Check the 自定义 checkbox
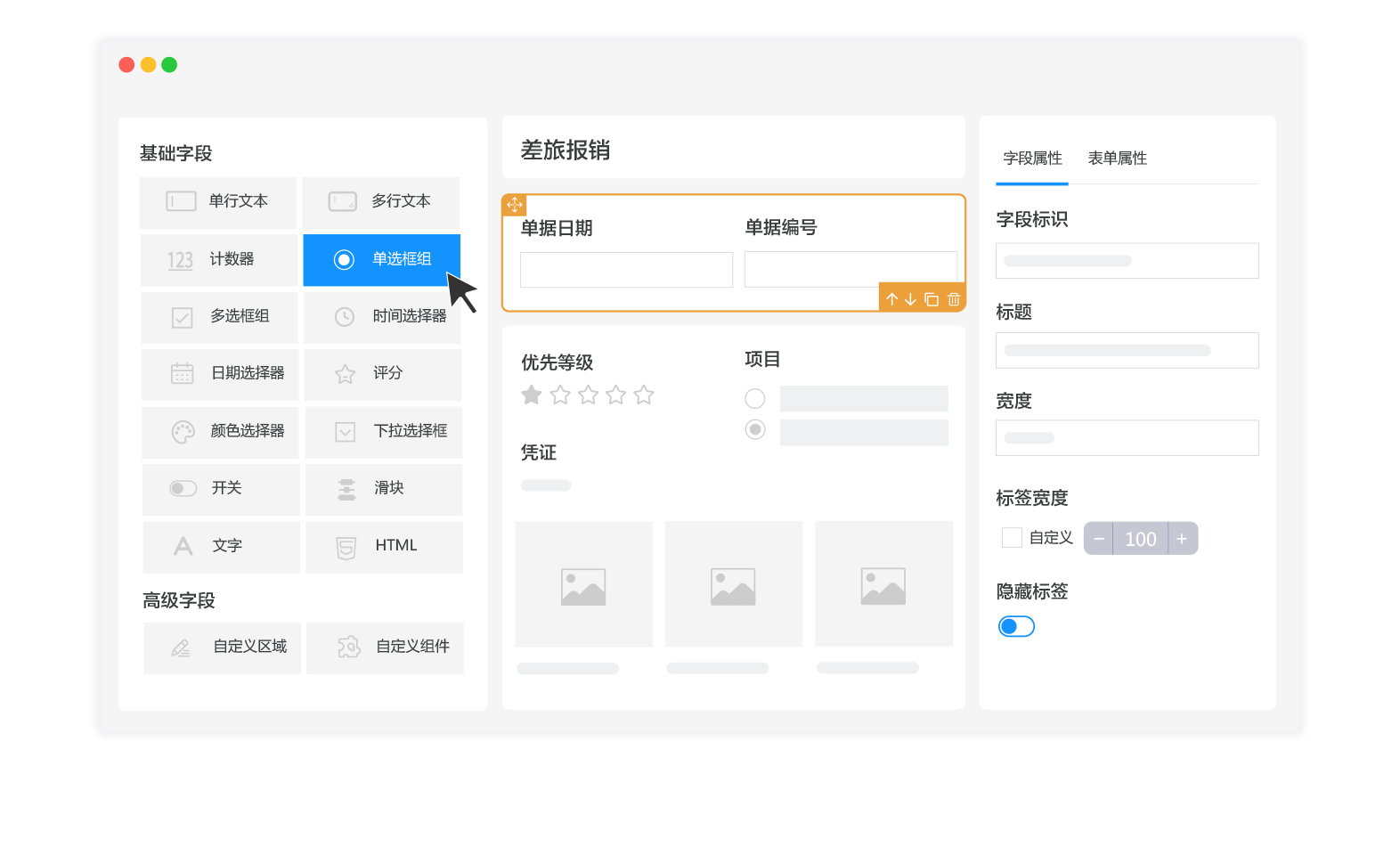Image resolution: width=1400 pixels, height=855 pixels. (x=1012, y=538)
